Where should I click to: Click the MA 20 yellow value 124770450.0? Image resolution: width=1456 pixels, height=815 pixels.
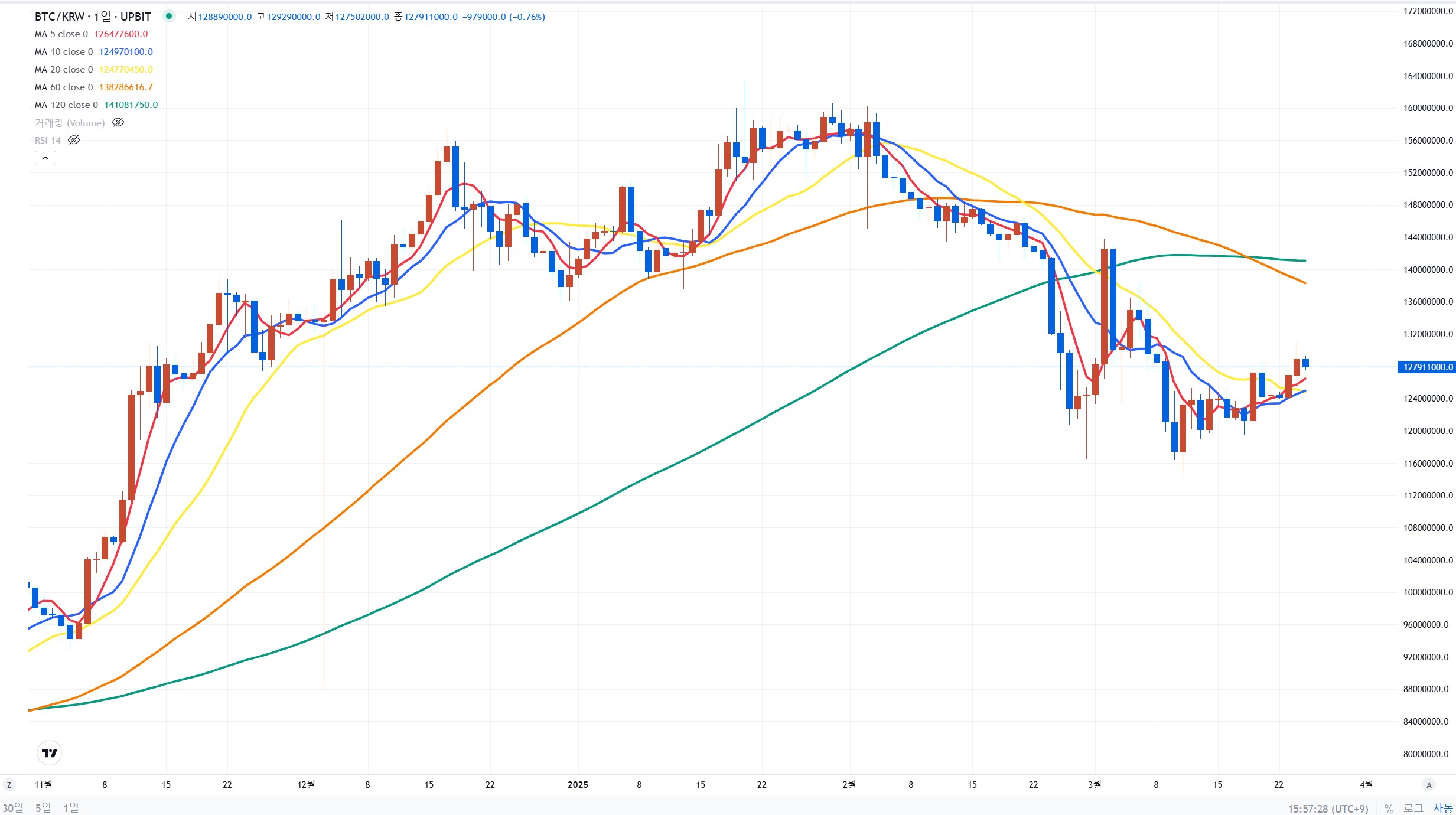[x=126, y=70]
